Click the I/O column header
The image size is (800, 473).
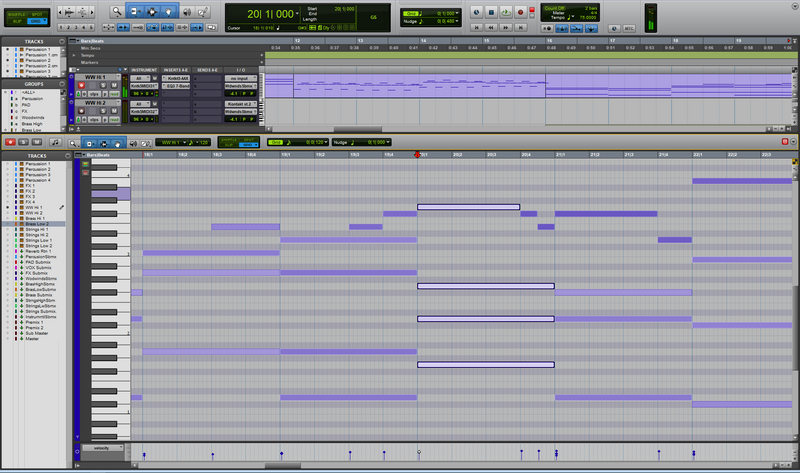240,70
